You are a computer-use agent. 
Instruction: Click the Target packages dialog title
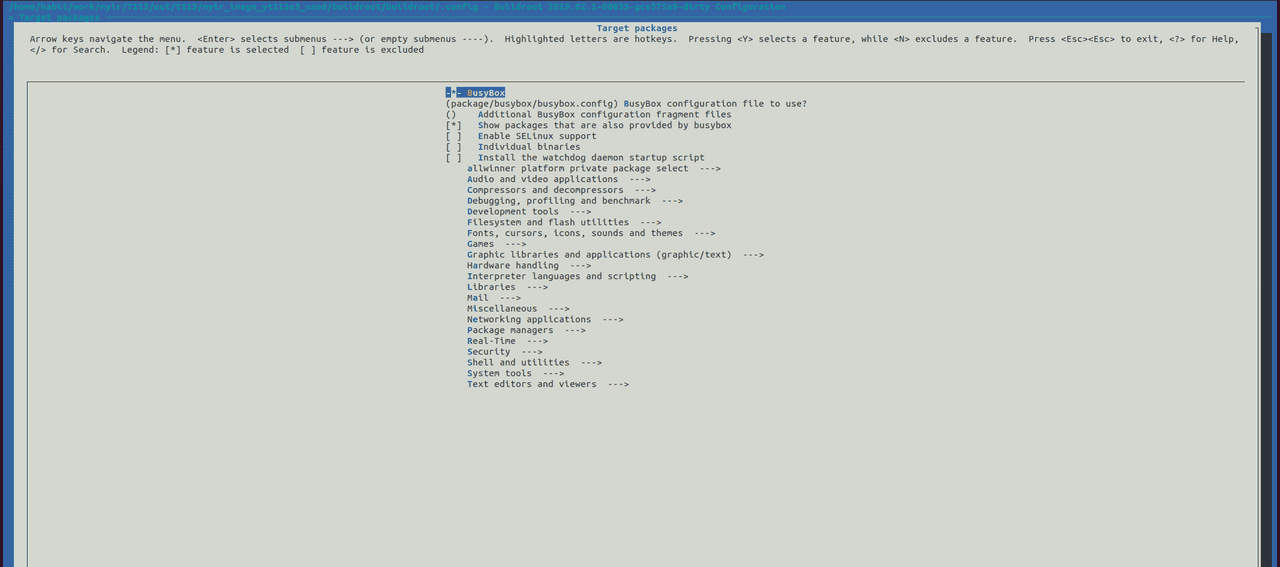(637, 29)
